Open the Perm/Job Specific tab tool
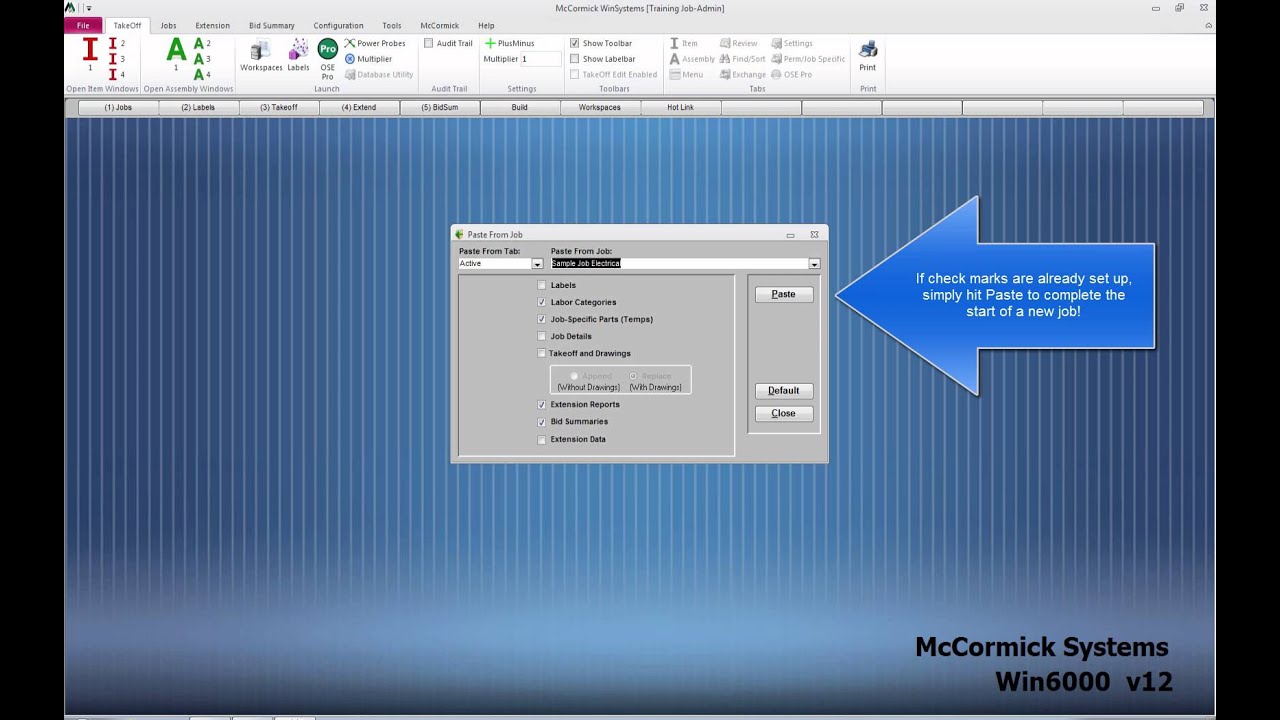 click(x=808, y=59)
